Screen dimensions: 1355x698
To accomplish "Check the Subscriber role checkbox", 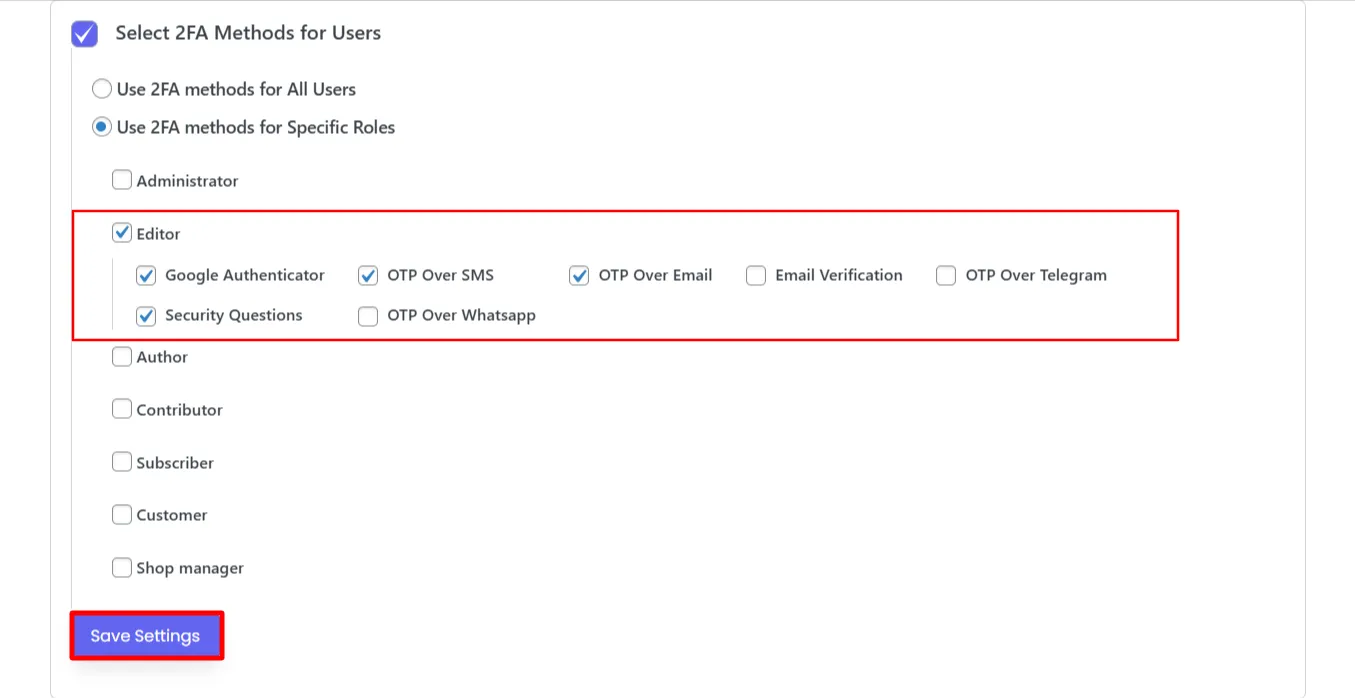I will pyautogui.click(x=122, y=462).
